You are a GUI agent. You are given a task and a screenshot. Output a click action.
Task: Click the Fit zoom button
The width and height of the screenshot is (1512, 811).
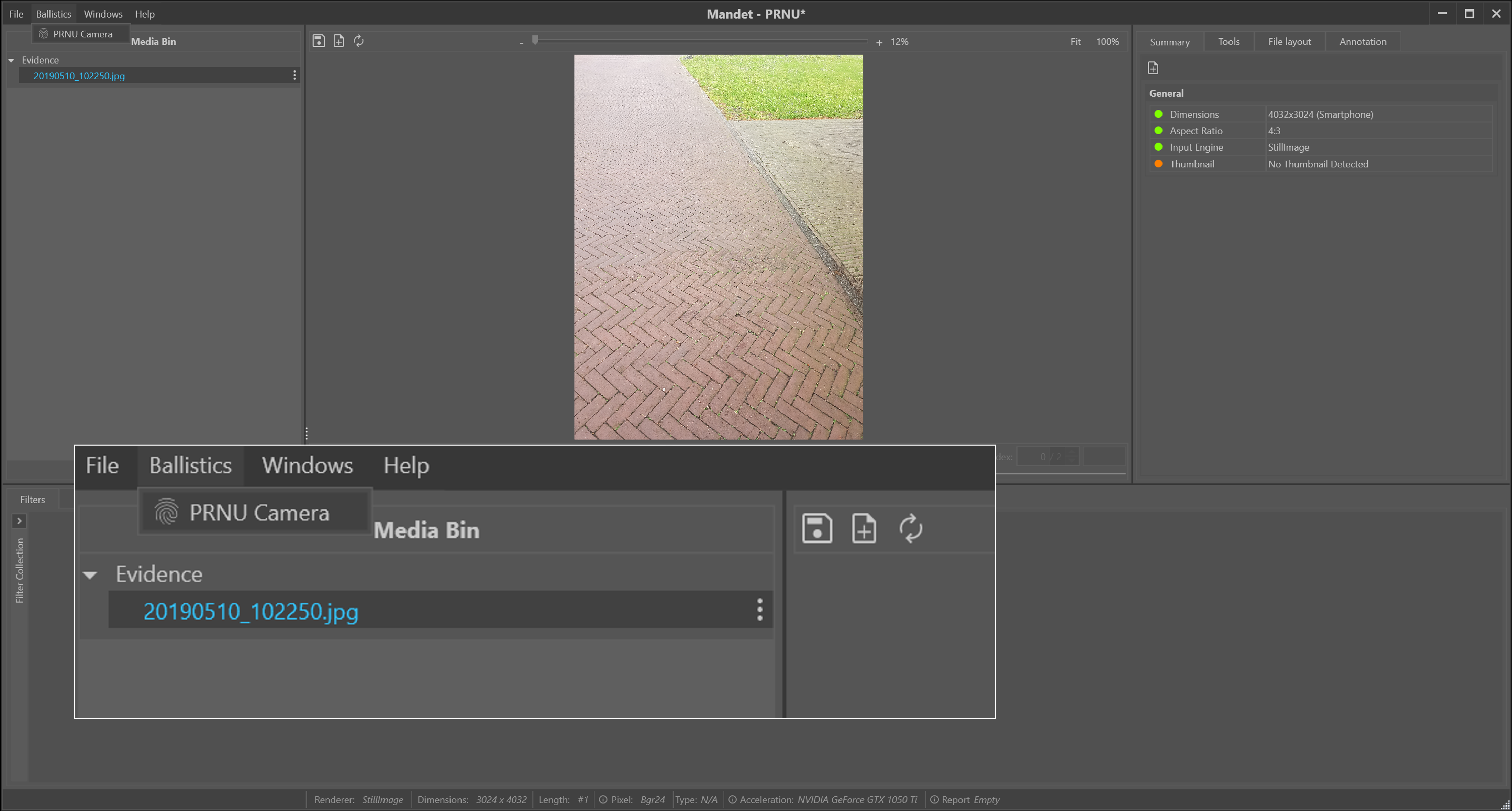[x=1075, y=42]
